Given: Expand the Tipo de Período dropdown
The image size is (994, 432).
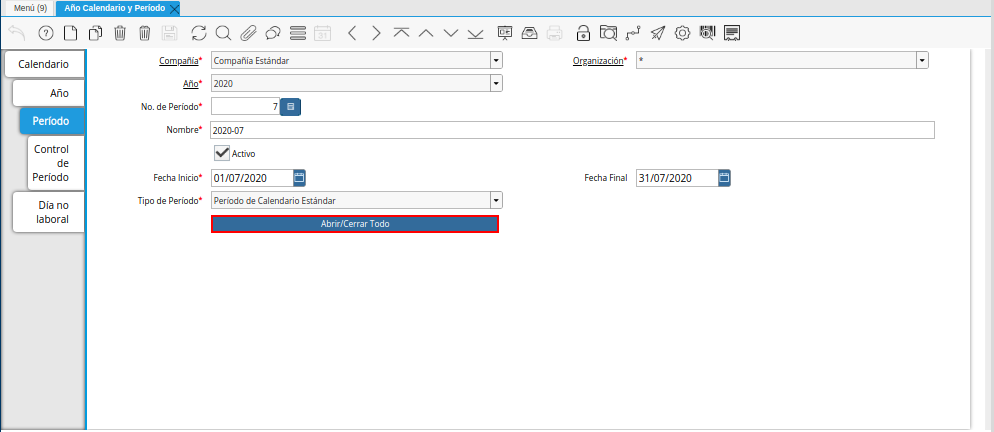Looking at the screenshot, I should pos(496,200).
